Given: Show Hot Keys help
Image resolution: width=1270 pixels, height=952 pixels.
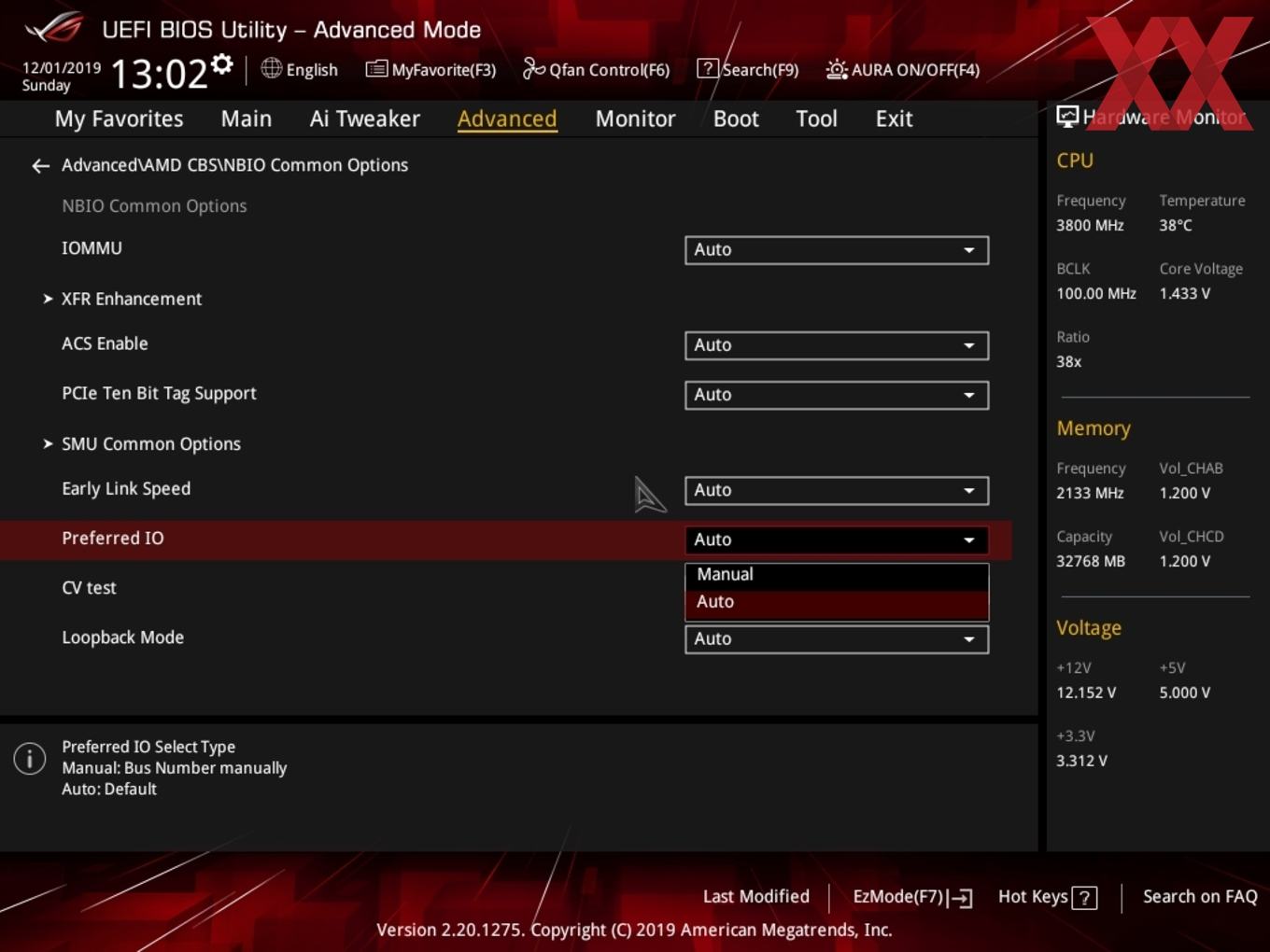Looking at the screenshot, I should 1047,897.
